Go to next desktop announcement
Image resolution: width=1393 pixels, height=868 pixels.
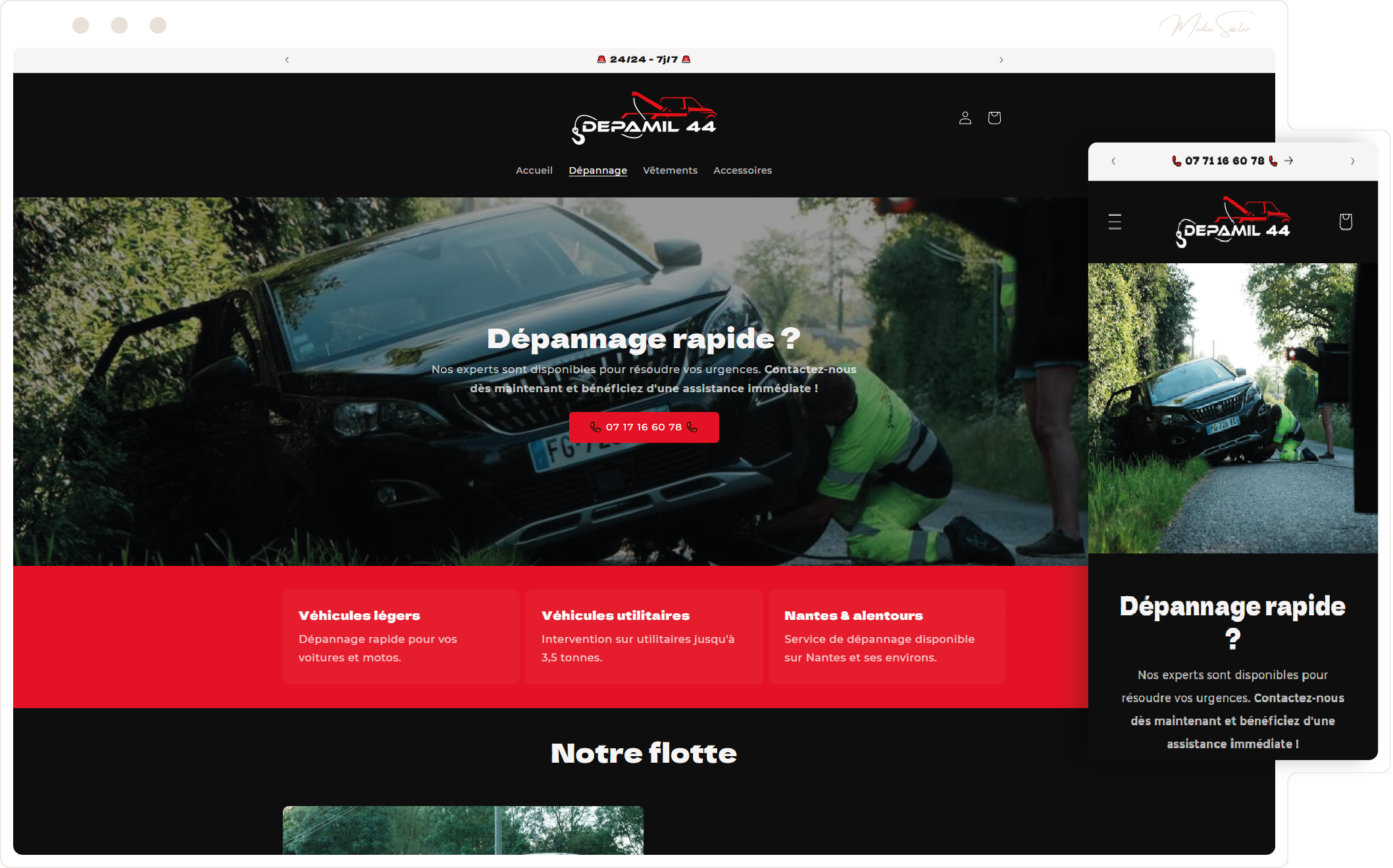point(1001,60)
